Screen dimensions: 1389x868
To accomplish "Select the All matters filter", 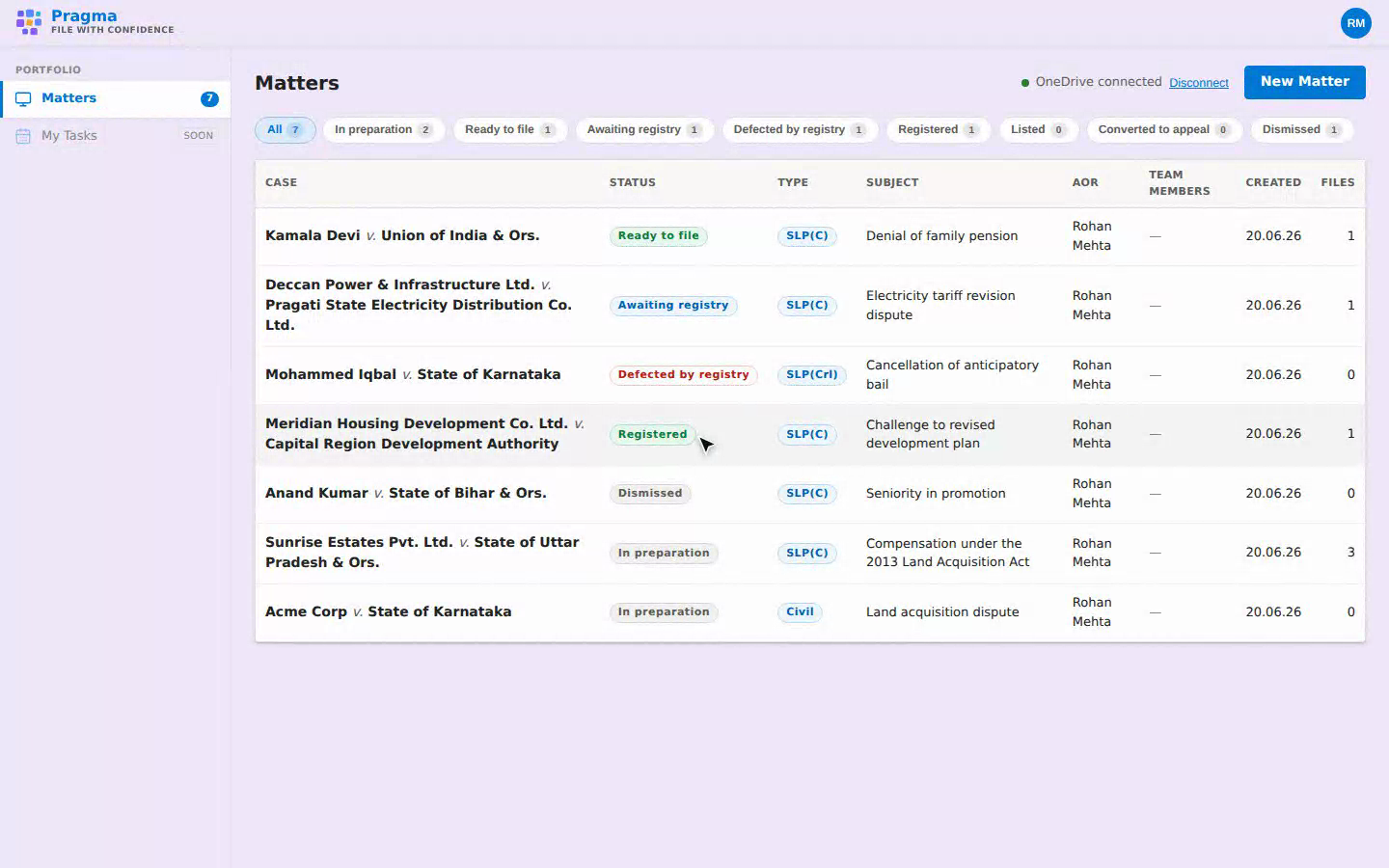I will (x=285, y=130).
